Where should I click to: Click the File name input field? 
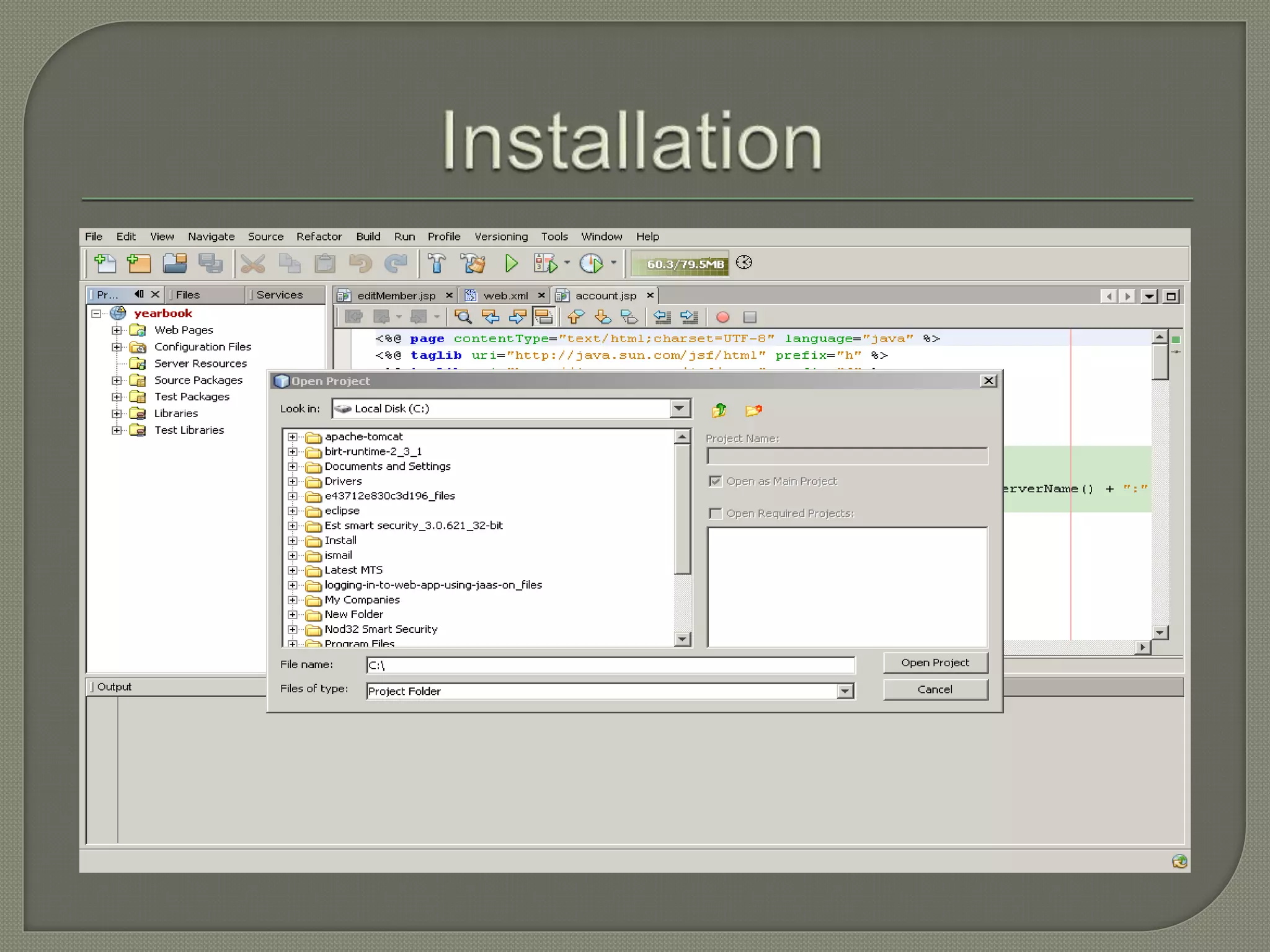610,666
